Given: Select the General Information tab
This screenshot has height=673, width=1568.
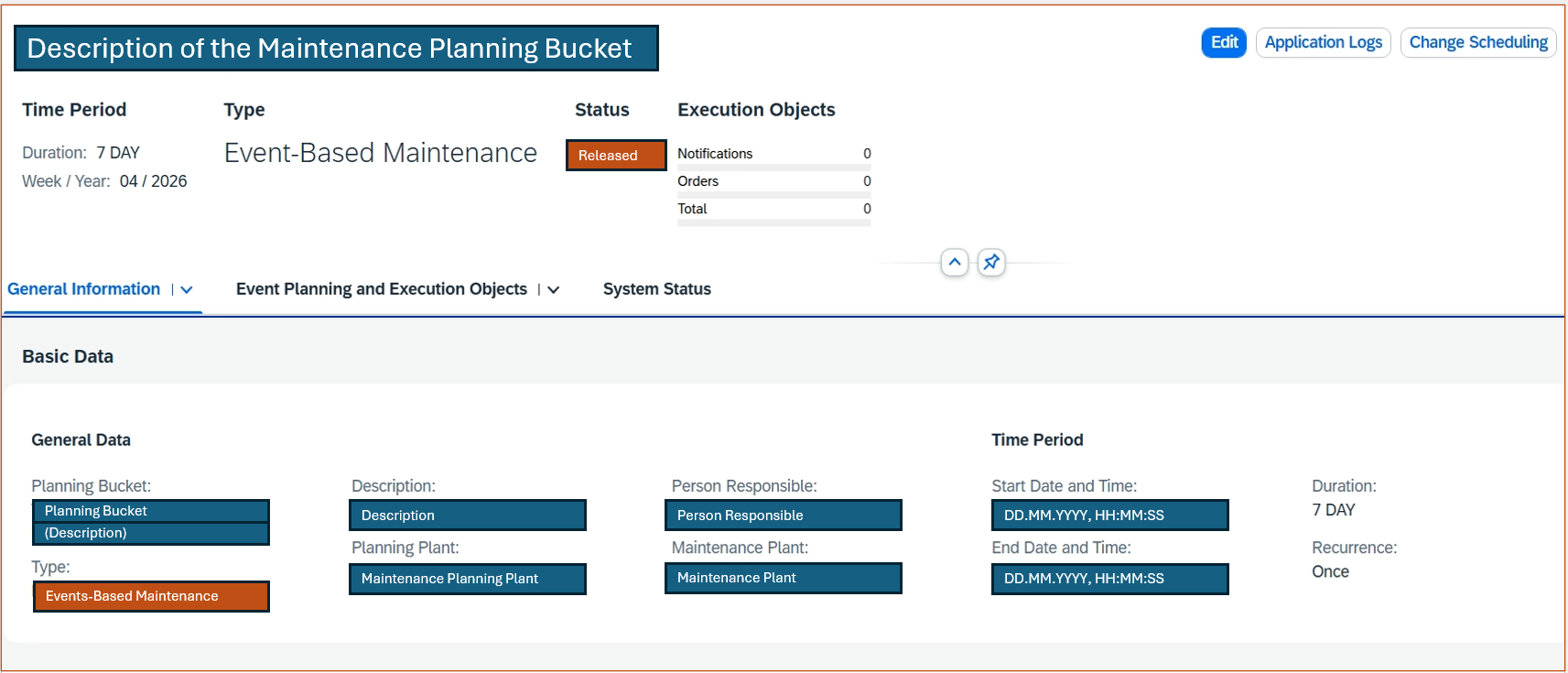Looking at the screenshot, I should 83,289.
